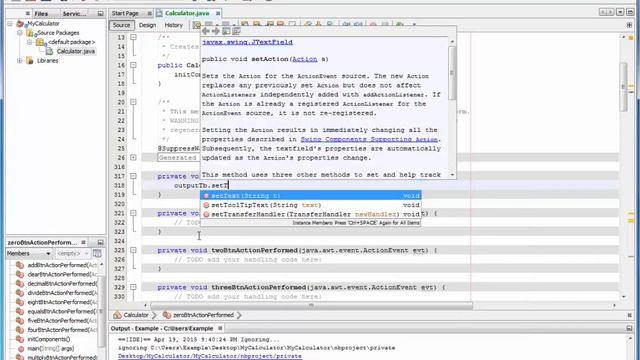Image resolution: width=640 pixels, height=360 pixels.
Task: Click the scroll documents right arrow
Action: point(611,12)
